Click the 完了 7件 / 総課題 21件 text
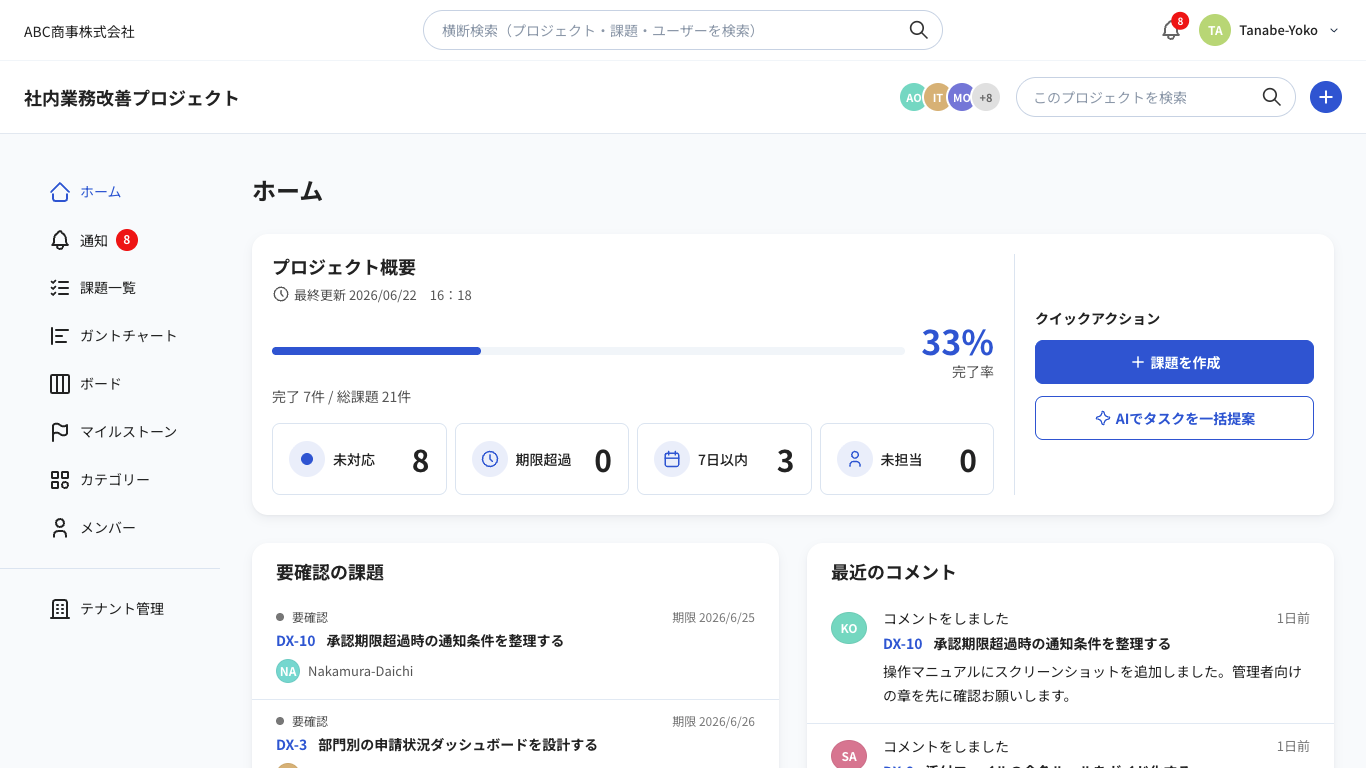Viewport: 1366px width, 768px height. 341,397
